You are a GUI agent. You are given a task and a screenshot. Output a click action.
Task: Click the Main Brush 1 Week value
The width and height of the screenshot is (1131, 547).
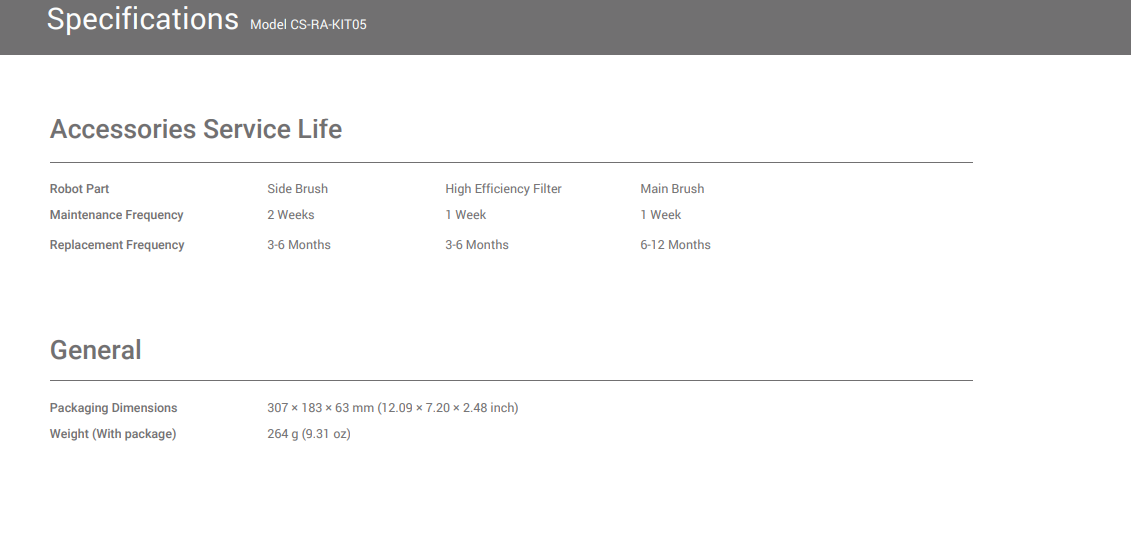click(661, 215)
